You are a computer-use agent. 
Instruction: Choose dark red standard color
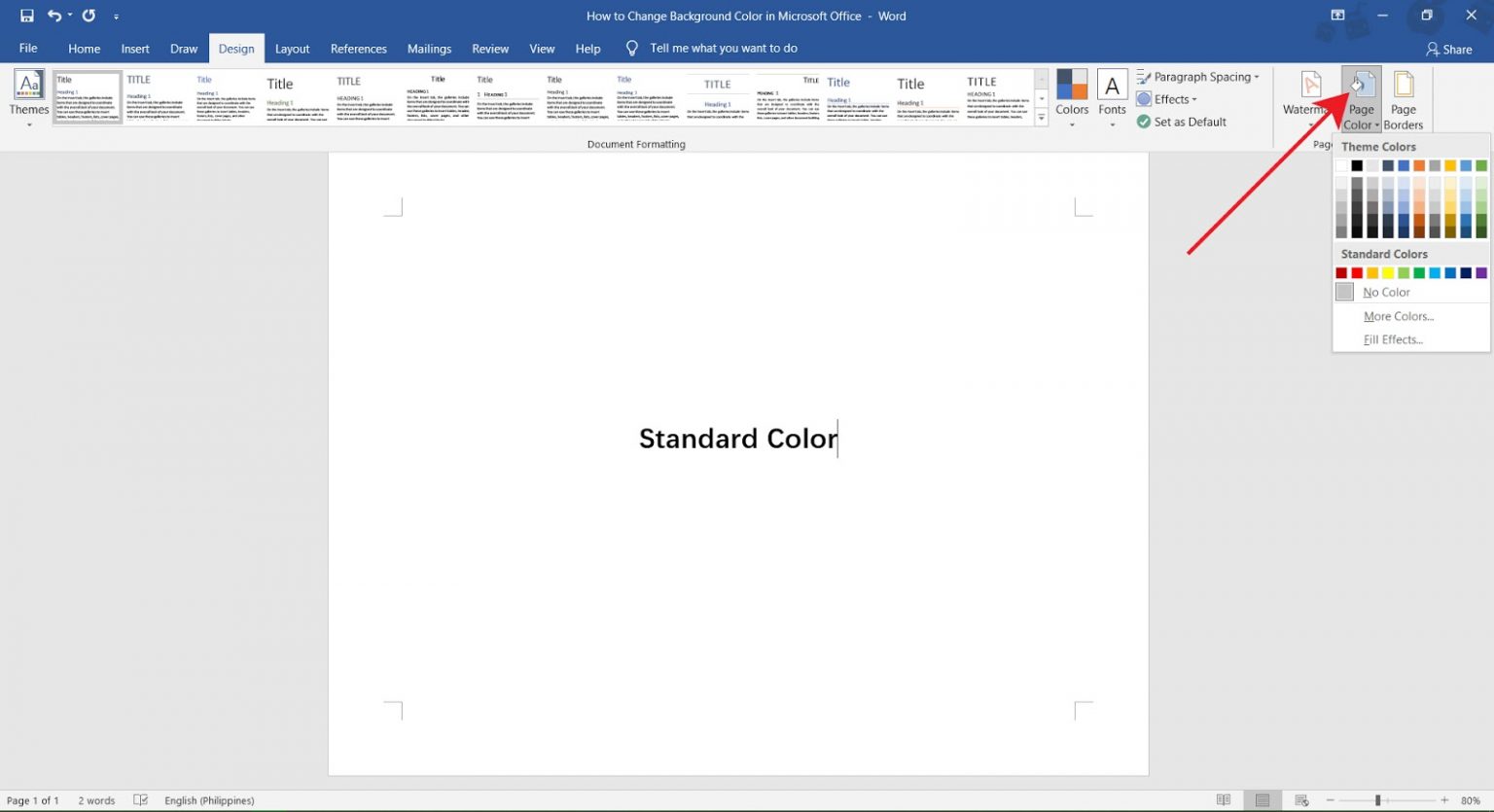point(1342,273)
